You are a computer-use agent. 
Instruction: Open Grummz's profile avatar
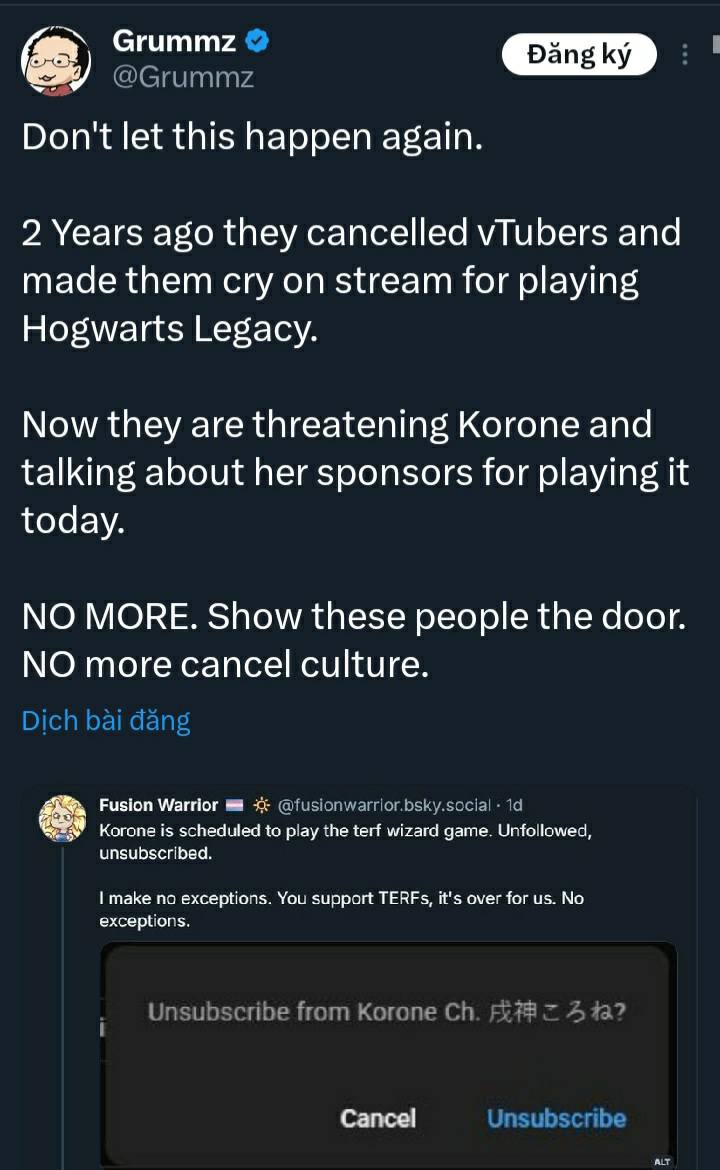[56, 60]
